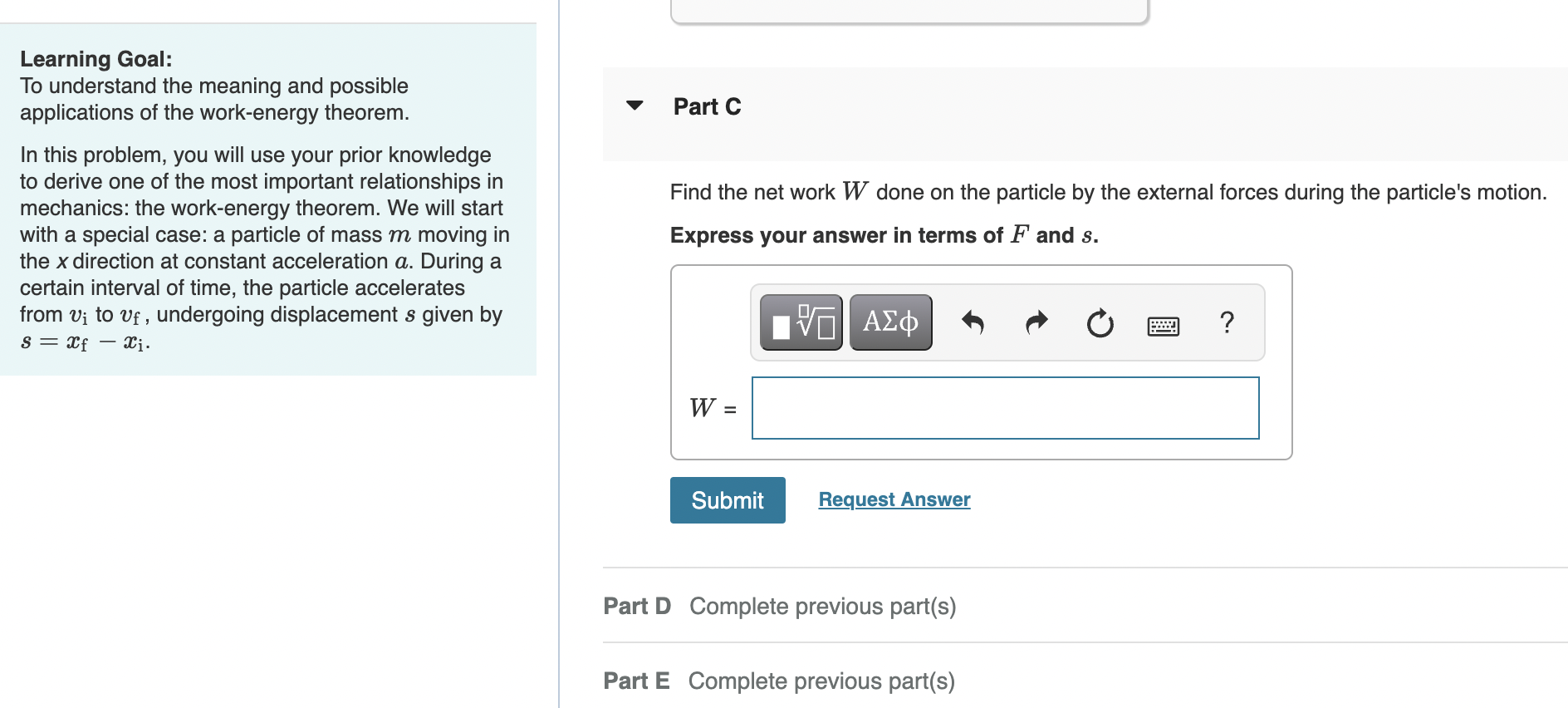The height and width of the screenshot is (708, 1568).
Task: Click the Learning Goal heading
Action: 96,59
